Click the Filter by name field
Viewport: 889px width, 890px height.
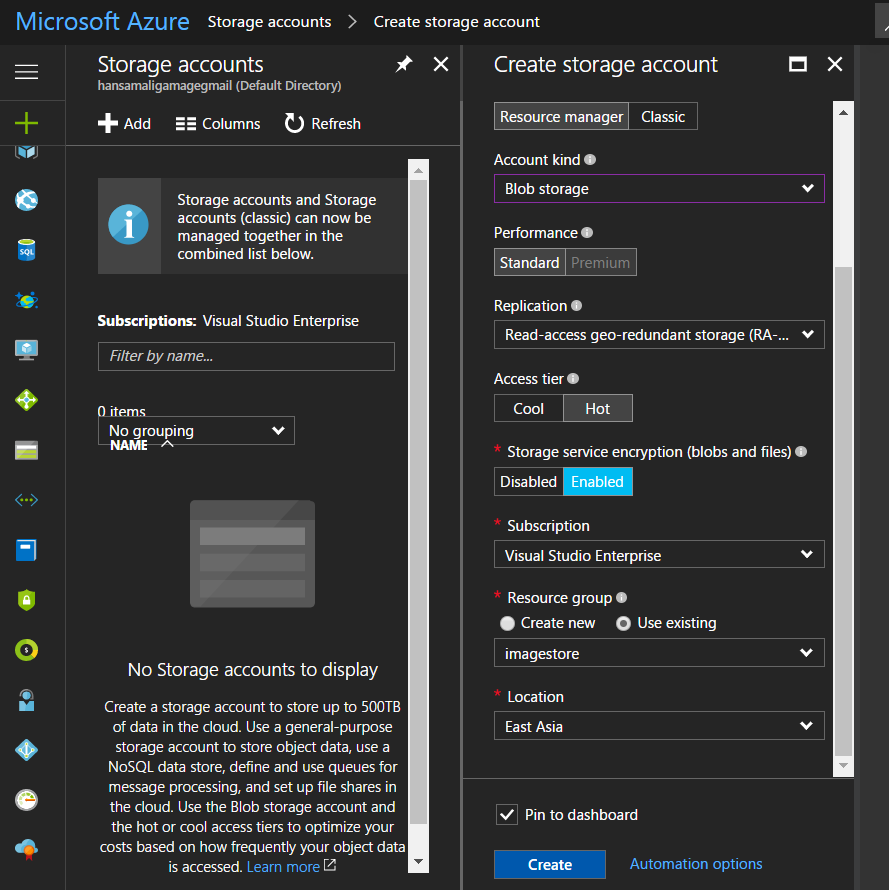(246, 356)
